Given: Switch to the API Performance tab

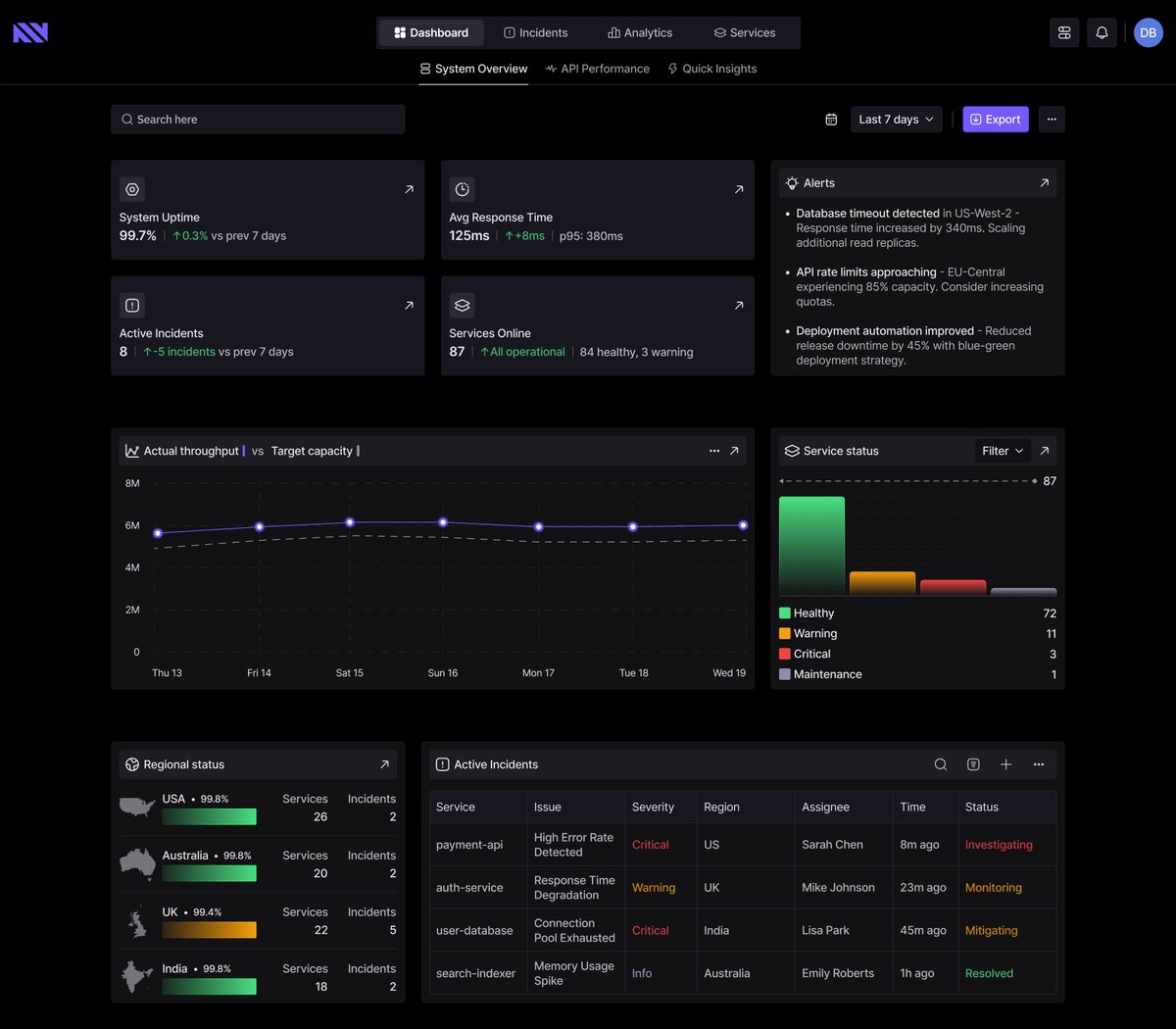Looking at the screenshot, I should coord(597,69).
